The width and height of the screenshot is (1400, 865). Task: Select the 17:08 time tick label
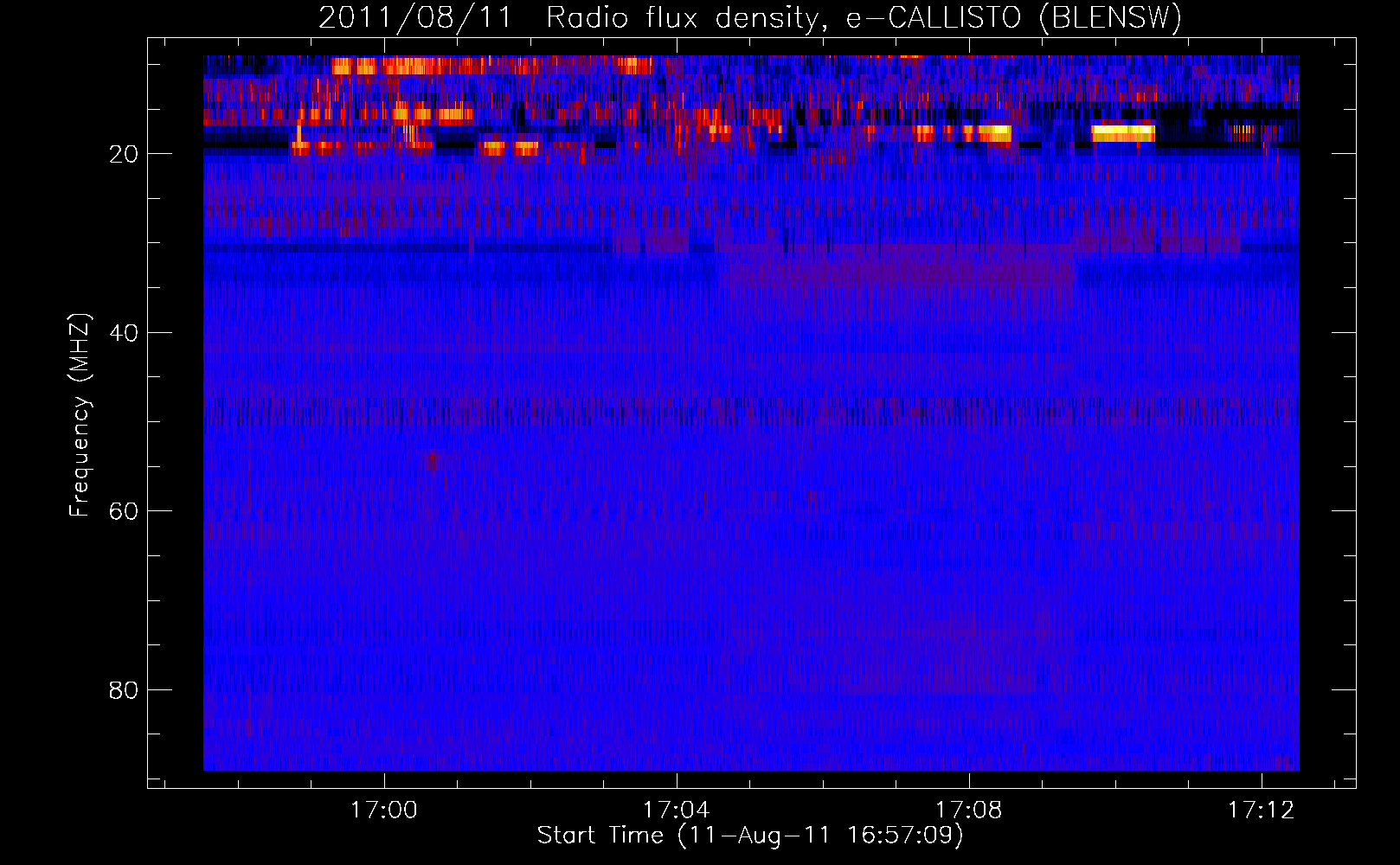click(968, 810)
